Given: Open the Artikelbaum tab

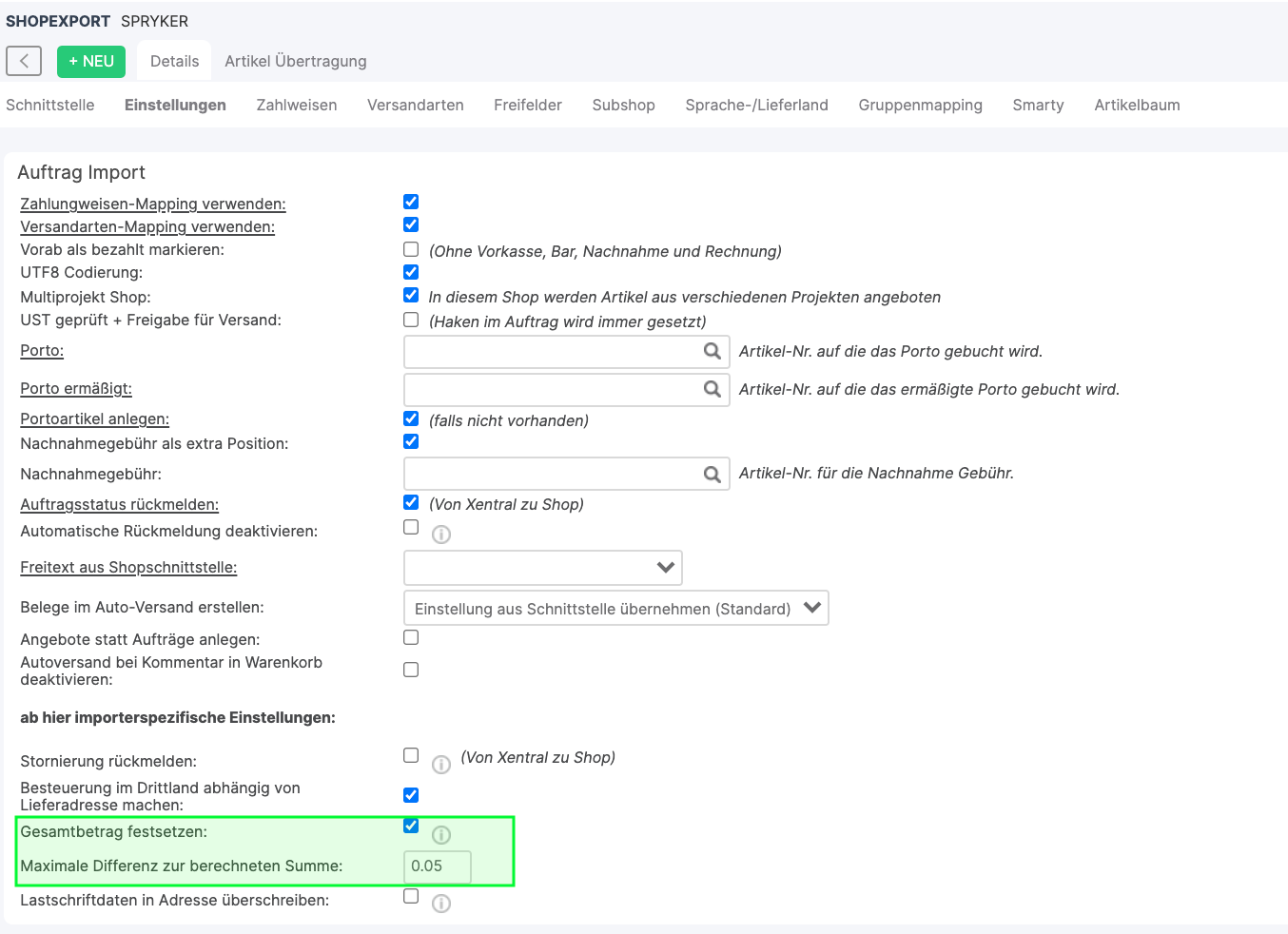Looking at the screenshot, I should tap(1138, 105).
